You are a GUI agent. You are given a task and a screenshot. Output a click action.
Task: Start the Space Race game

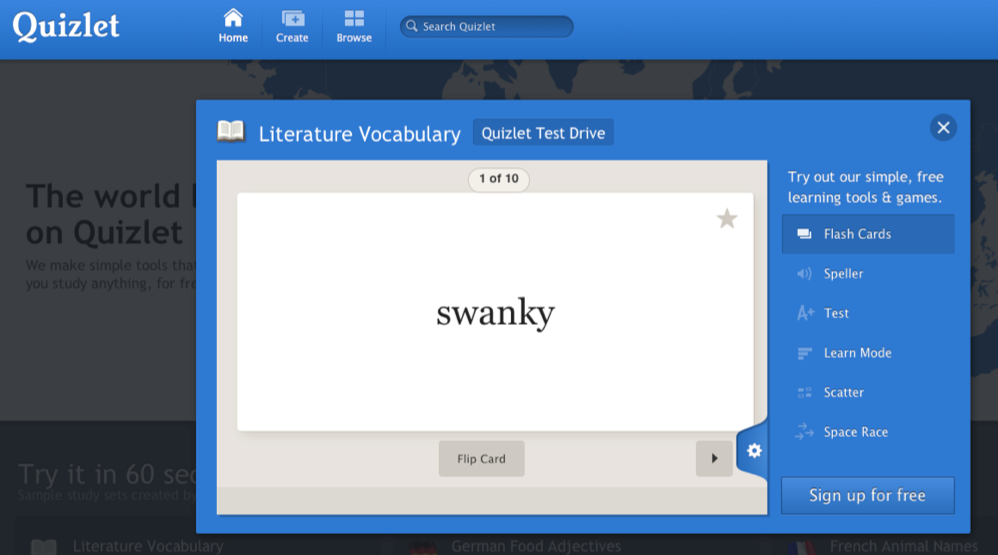coord(868,432)
